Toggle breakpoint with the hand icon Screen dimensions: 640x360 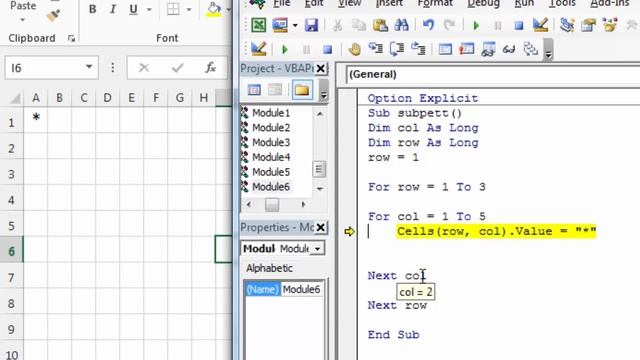tap(354, 49)
